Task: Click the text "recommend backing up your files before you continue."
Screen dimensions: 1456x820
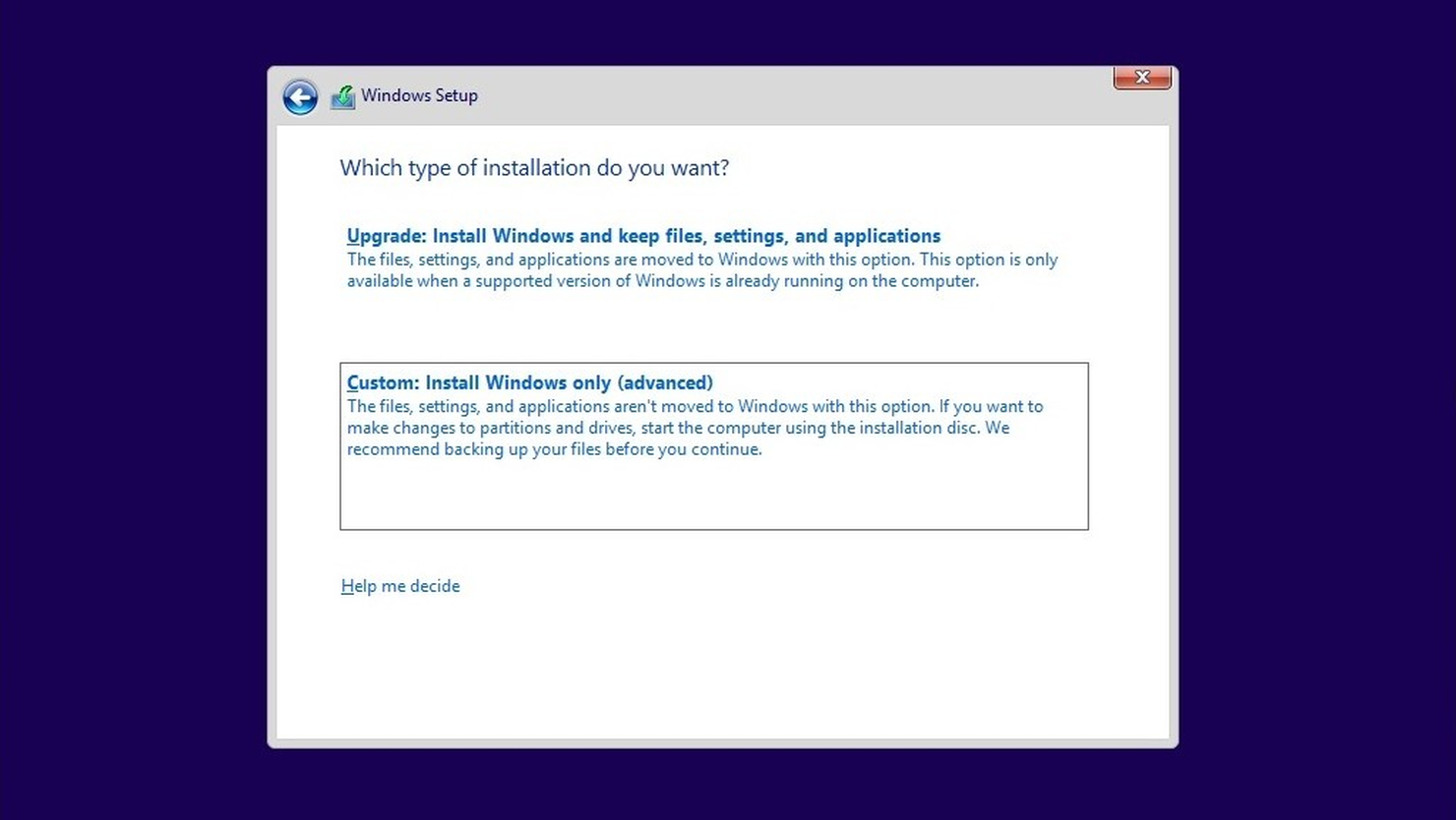Action: (x=554, y=449)
